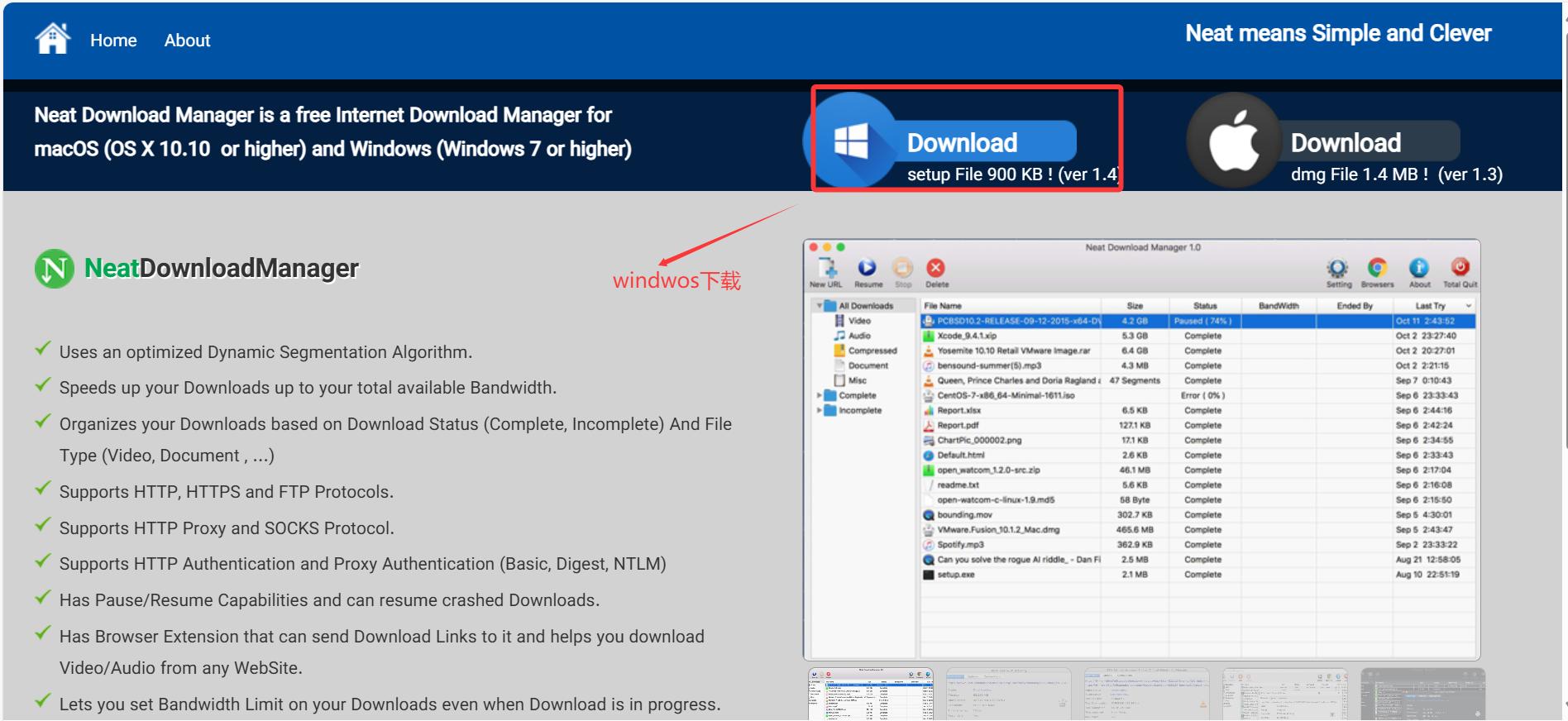1568x721 pixels.
Task: Select the bounding.mov file row
Action: [x=1198, y=514]
